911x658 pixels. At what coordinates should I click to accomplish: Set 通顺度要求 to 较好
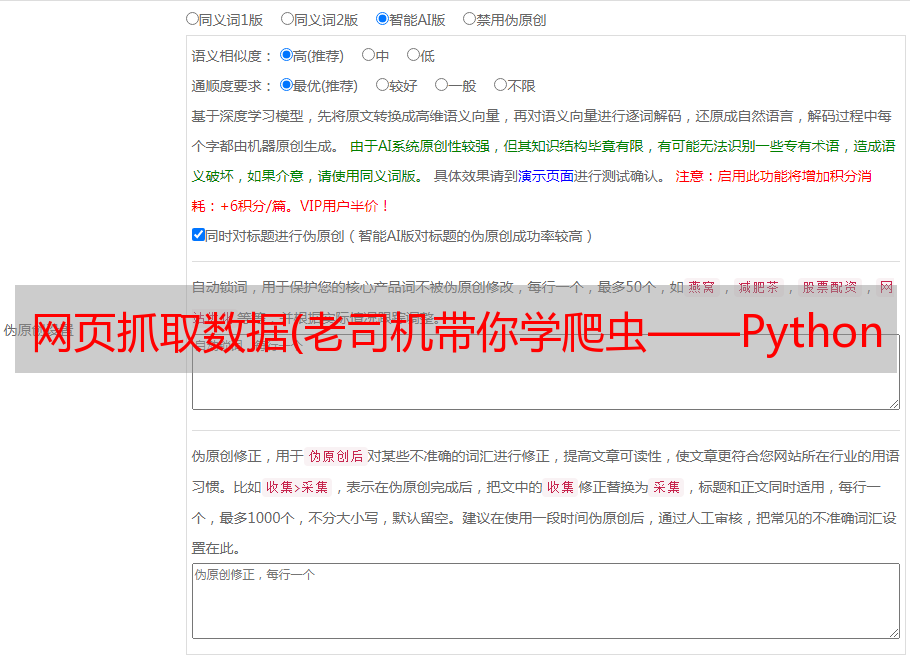(x=382, y=85)
